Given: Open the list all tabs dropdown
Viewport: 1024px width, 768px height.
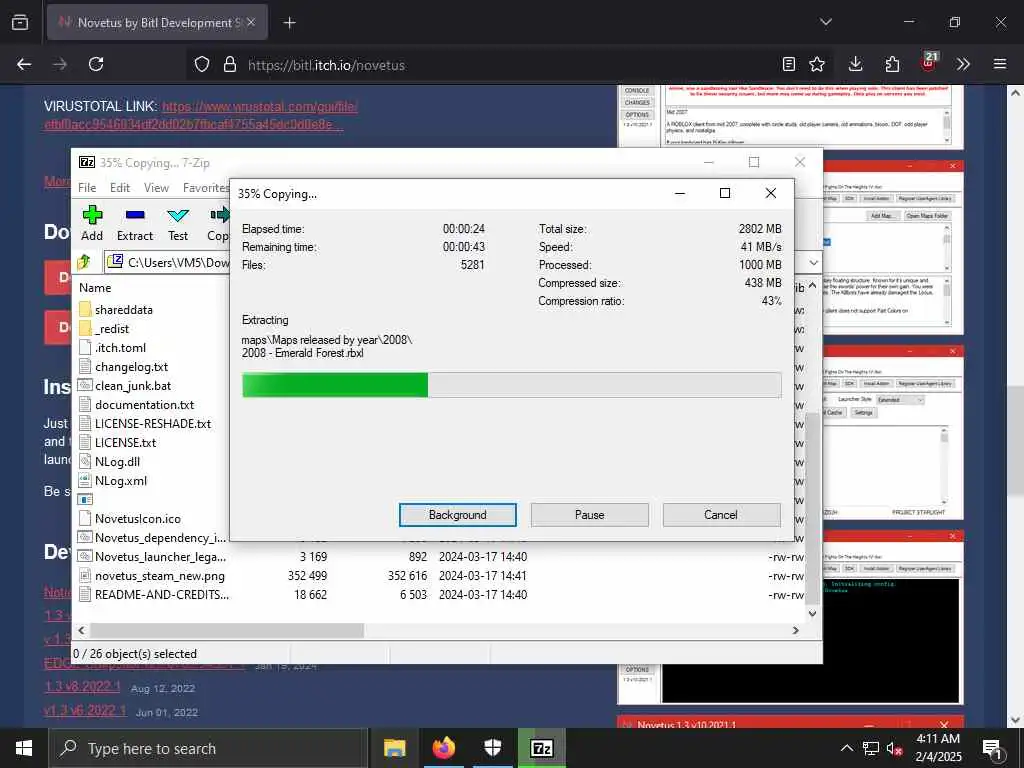Looking at the screenshot, I should (826, 22).
